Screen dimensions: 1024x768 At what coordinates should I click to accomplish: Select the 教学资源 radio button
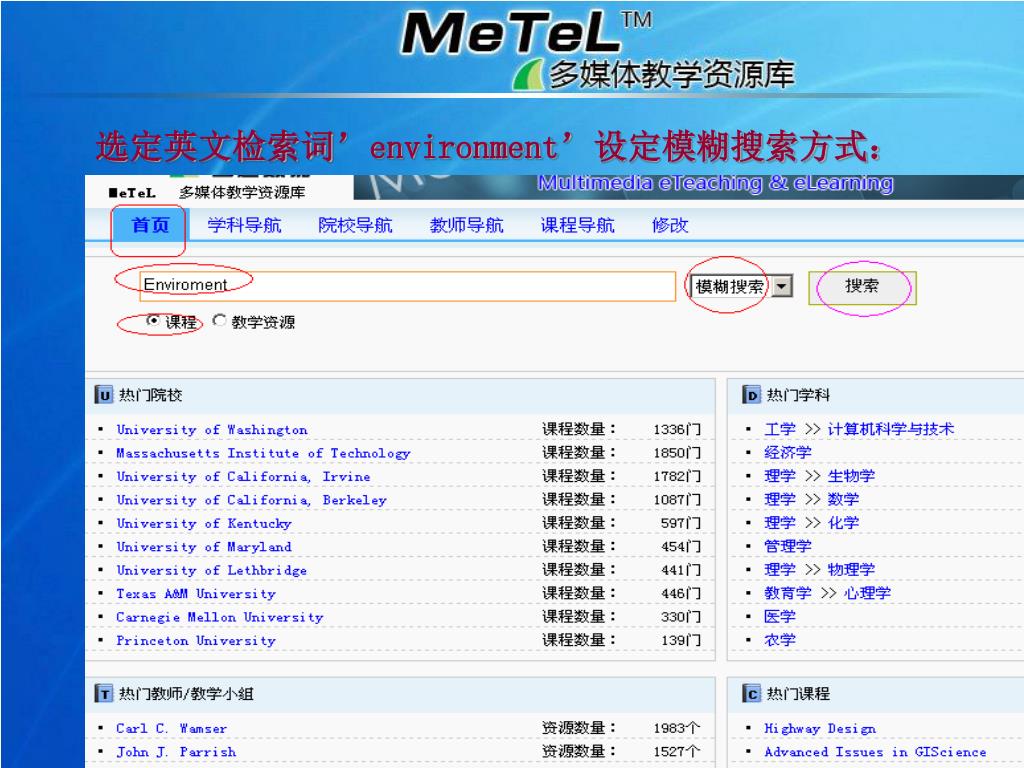pyautogui.click(x=219, y=321)
